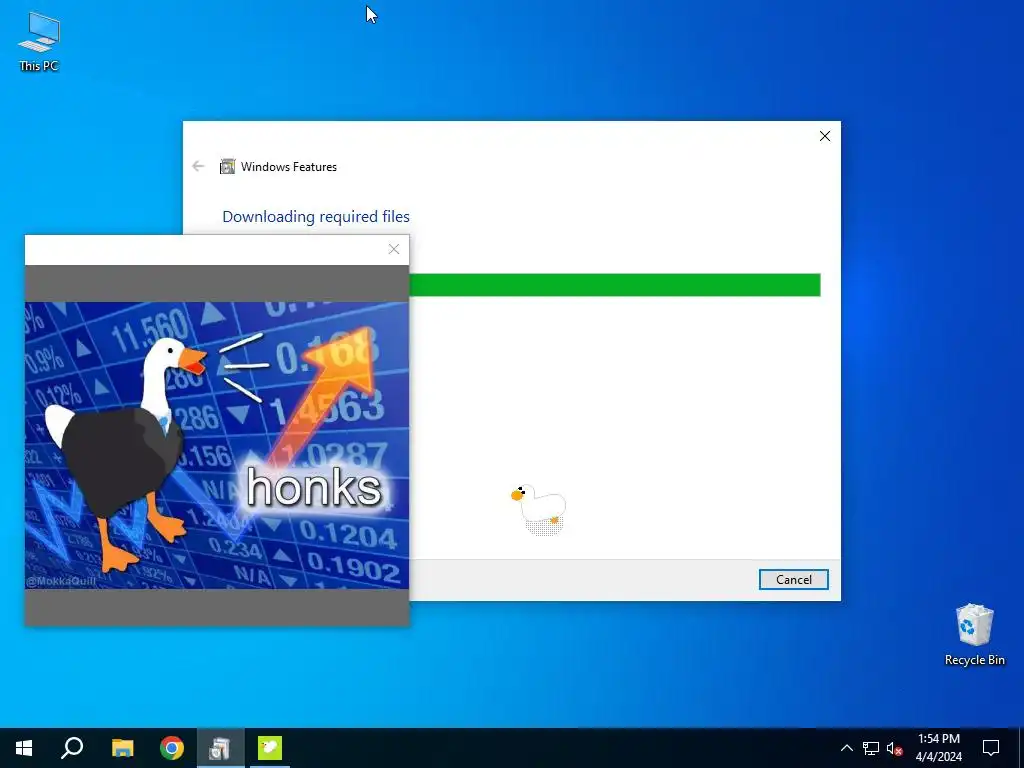Open This PC desktop icon
Image resolution: width=1024 pixels, height=768 pixels.
(x=39, y=41)
